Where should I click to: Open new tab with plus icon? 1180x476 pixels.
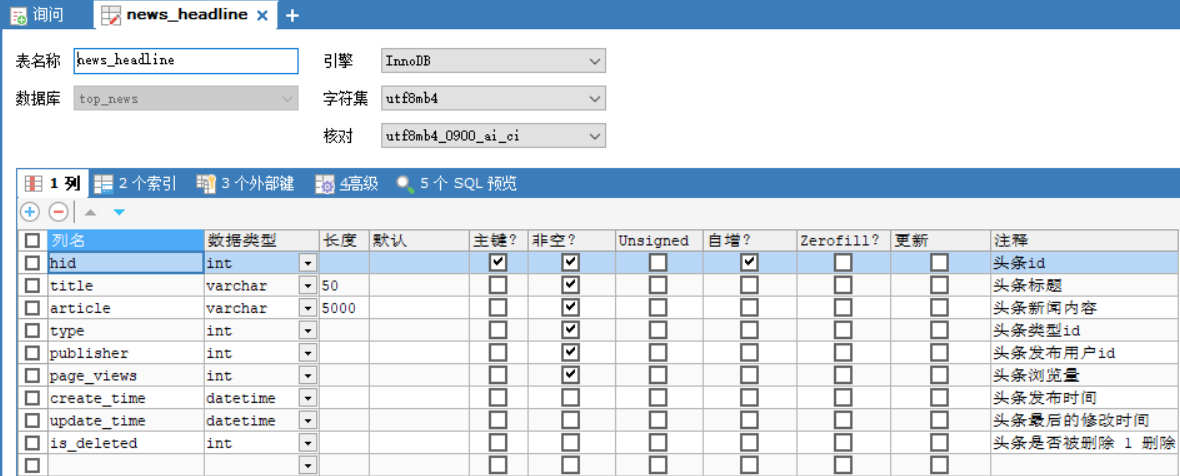tap(292, 16)
